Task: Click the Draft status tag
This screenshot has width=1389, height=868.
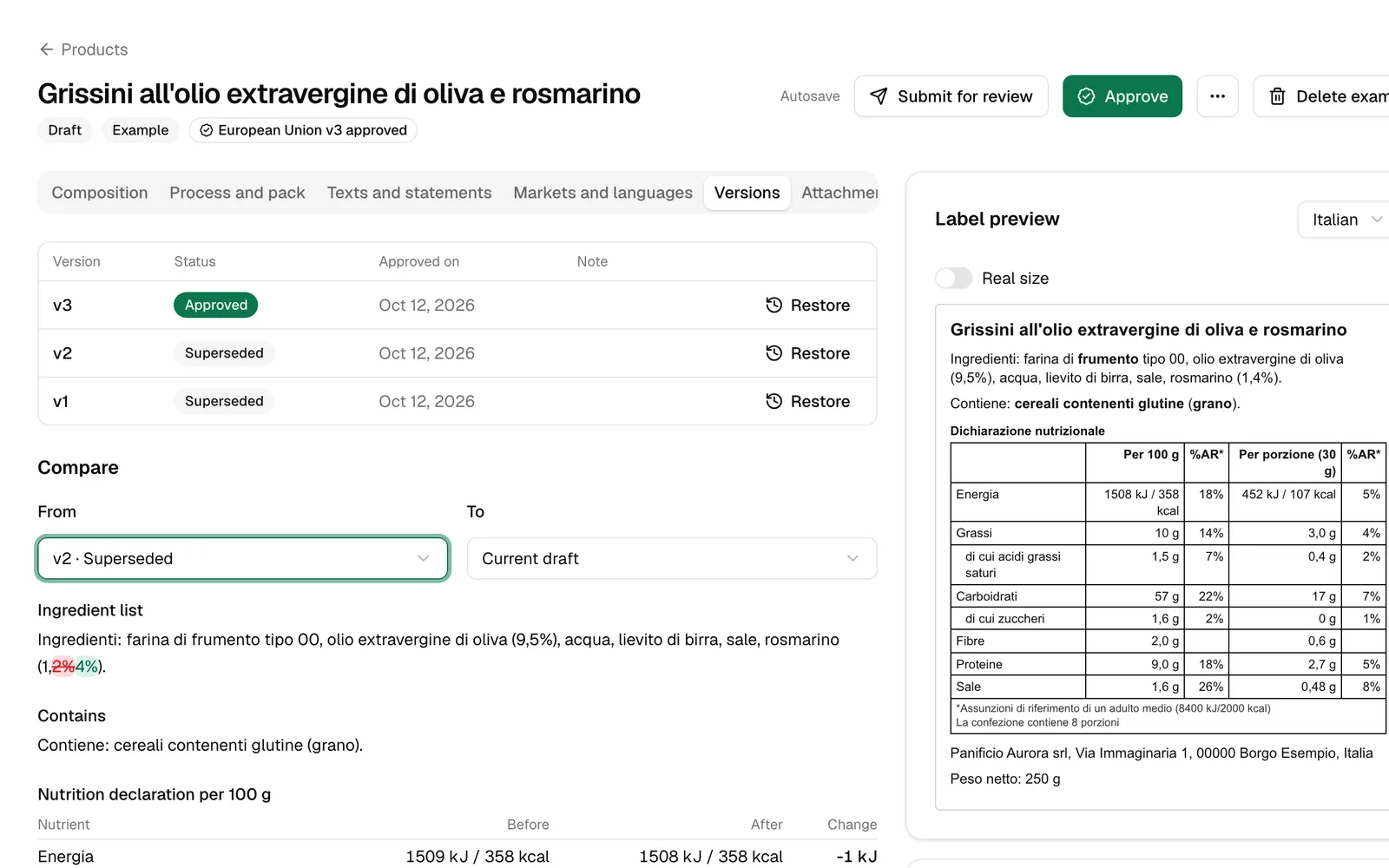Action: click(65, 130)
